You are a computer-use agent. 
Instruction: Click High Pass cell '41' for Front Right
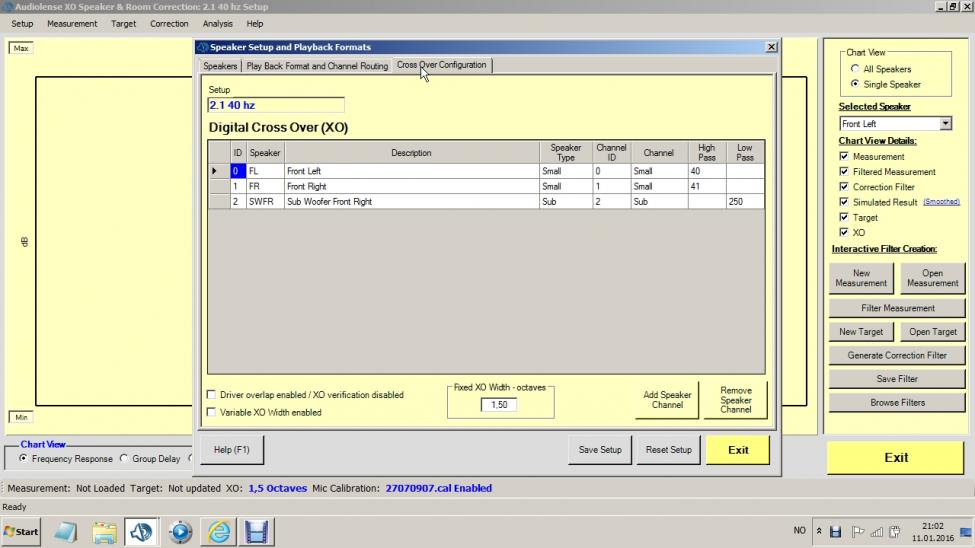[x=706, y=186]
